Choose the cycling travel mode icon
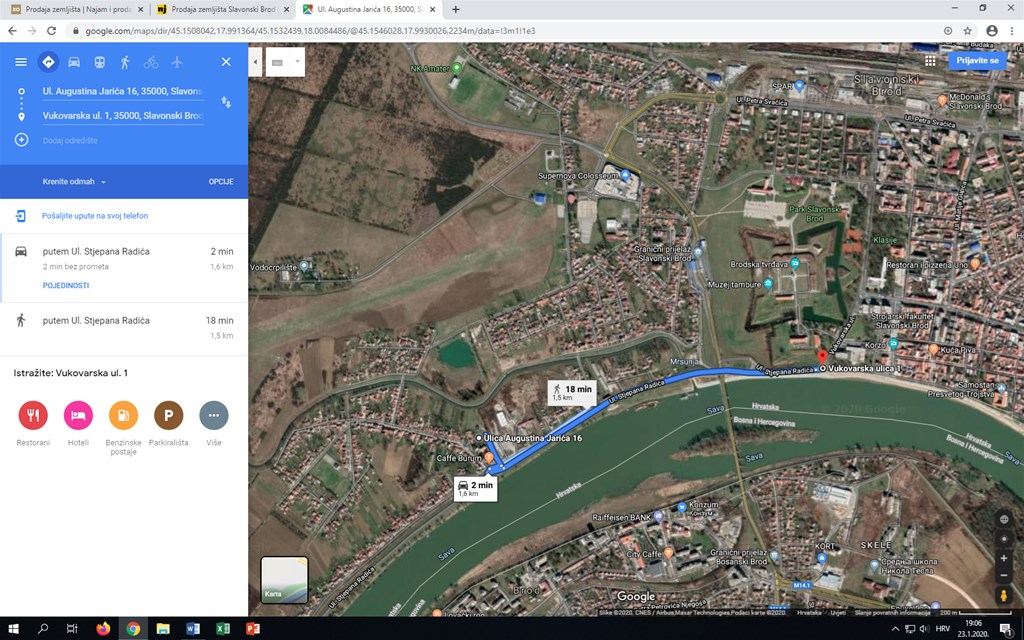Image resolution: width=1024 pixels, height=640 pixels. point(151,62)
